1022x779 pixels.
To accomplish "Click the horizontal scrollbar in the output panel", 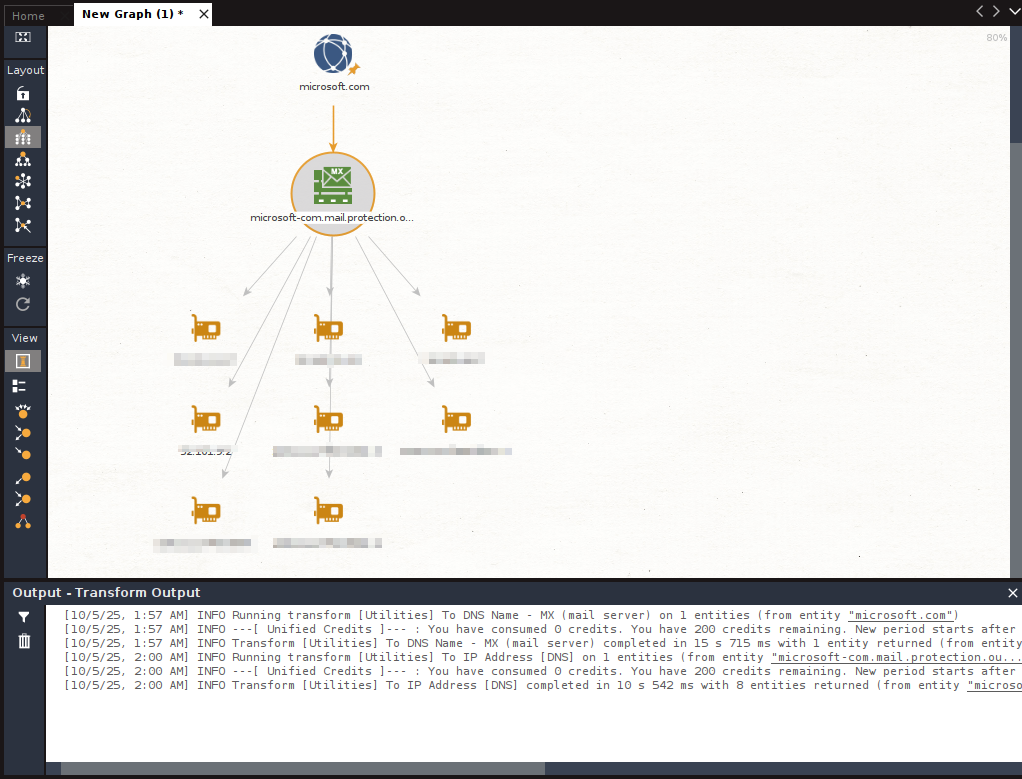I will [x=303, y=769].
